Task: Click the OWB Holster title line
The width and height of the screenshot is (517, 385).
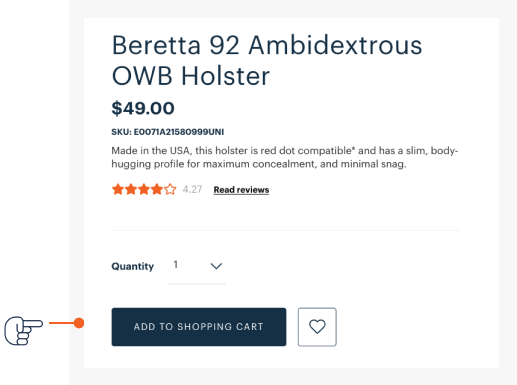Action: (191, 76)
